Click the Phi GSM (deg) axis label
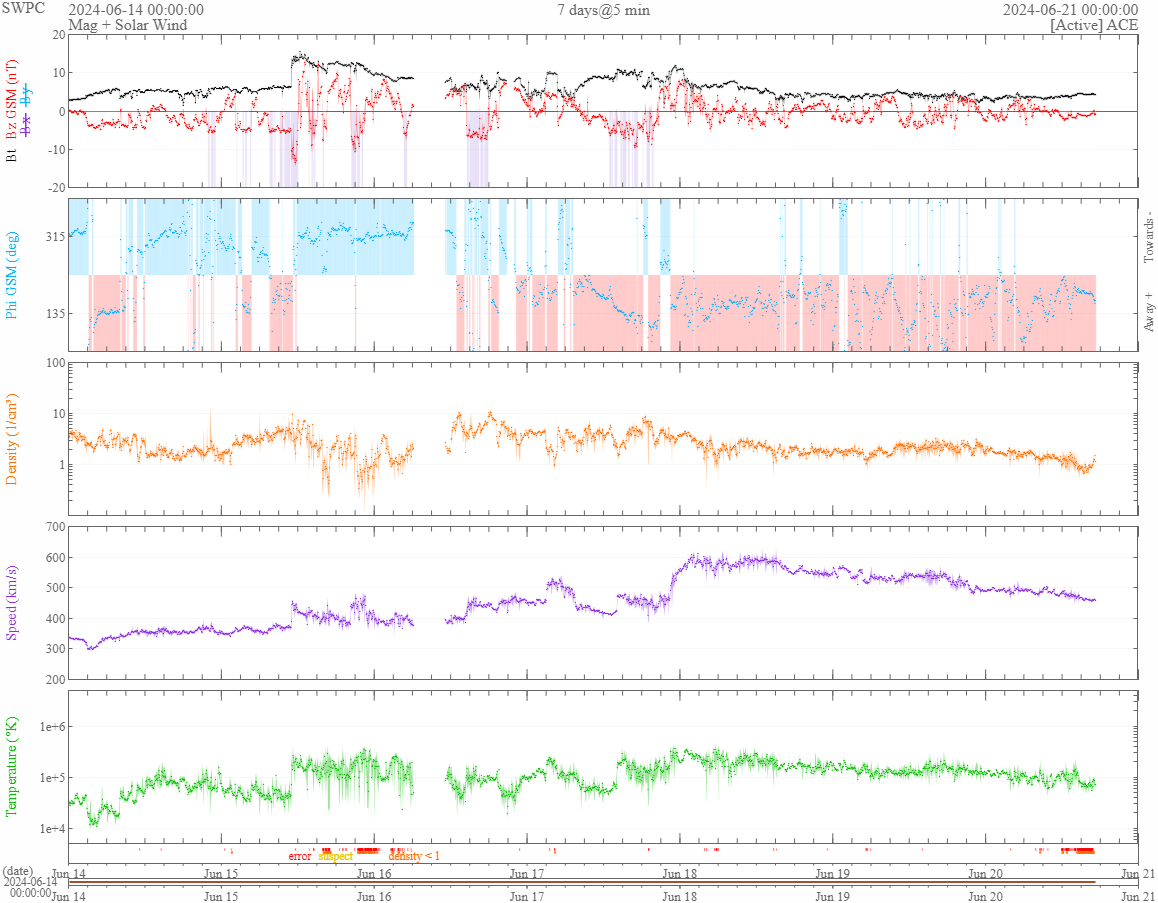The height and width of the screenshot is (903, 1158). pyautogui.click(x=12, y=275)
